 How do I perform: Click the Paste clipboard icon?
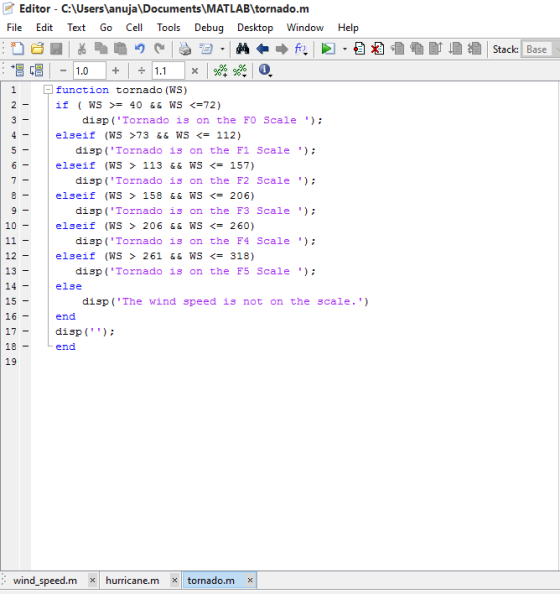[x=120, y=49]
